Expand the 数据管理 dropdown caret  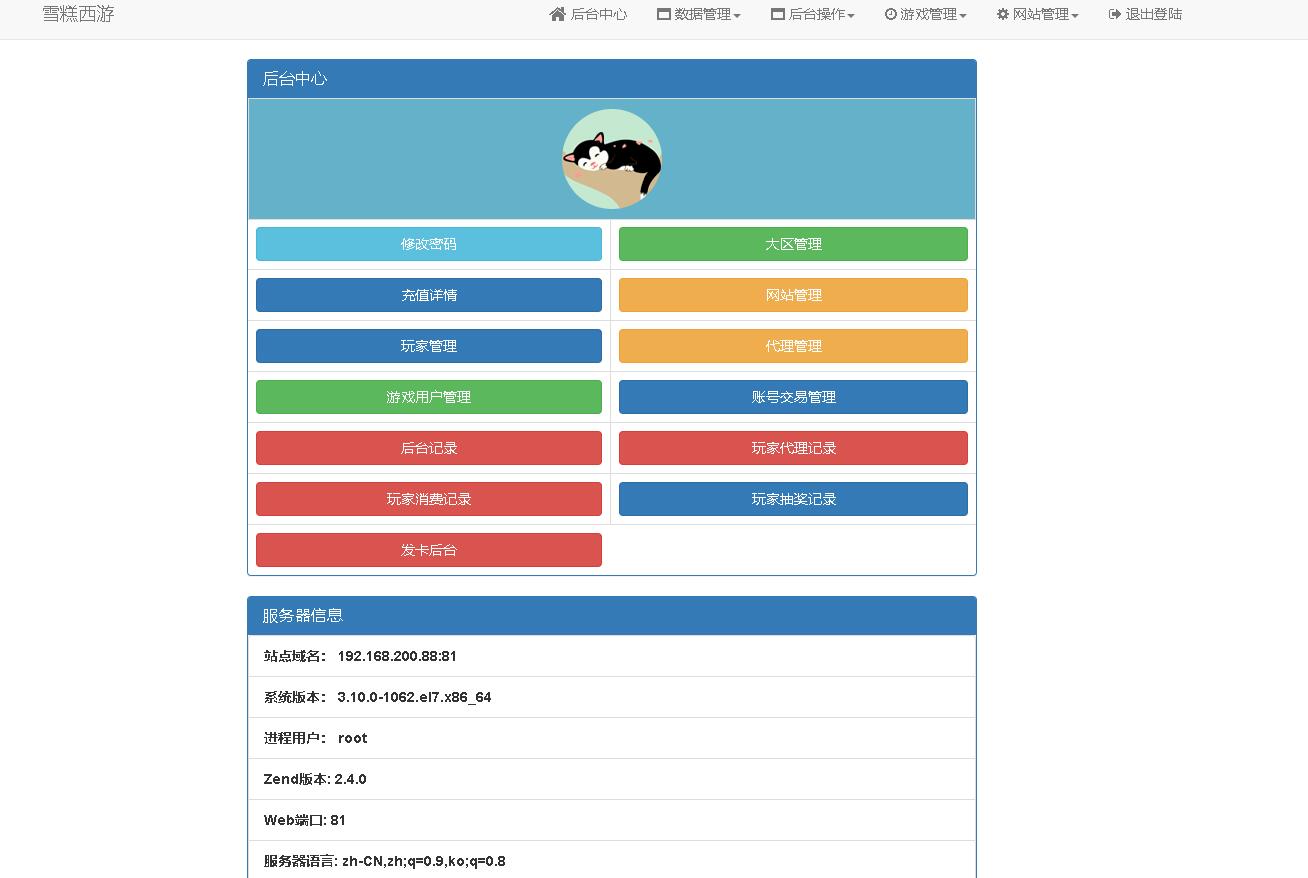tap(737, 16)
